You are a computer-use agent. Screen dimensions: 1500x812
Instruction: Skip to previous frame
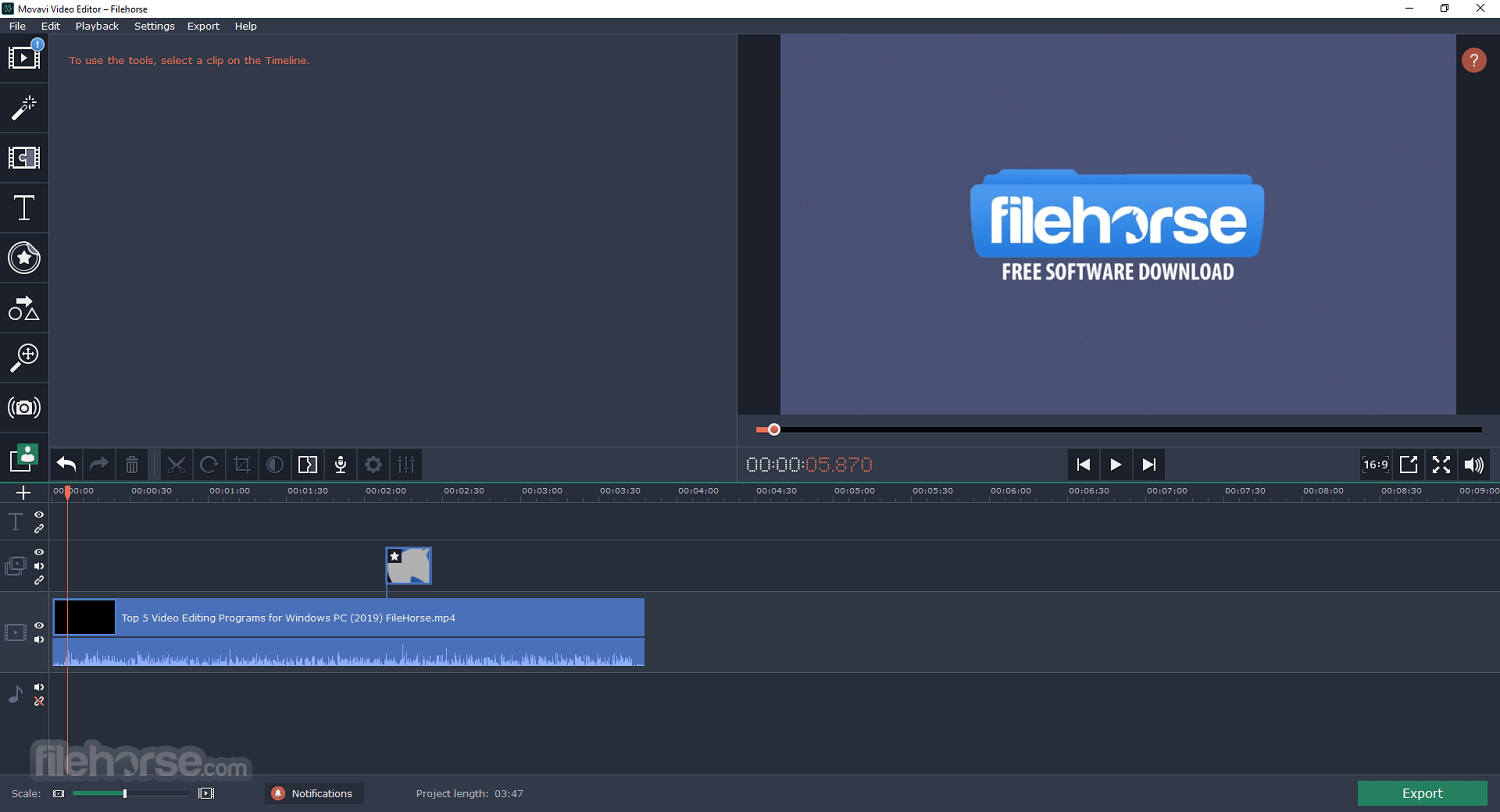coord(1083,464)
